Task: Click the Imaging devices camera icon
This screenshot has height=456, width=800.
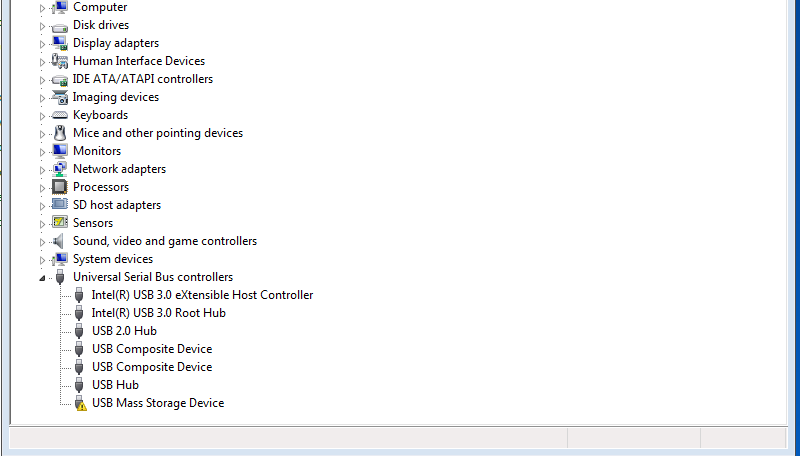Action: (x=60, y=97)
